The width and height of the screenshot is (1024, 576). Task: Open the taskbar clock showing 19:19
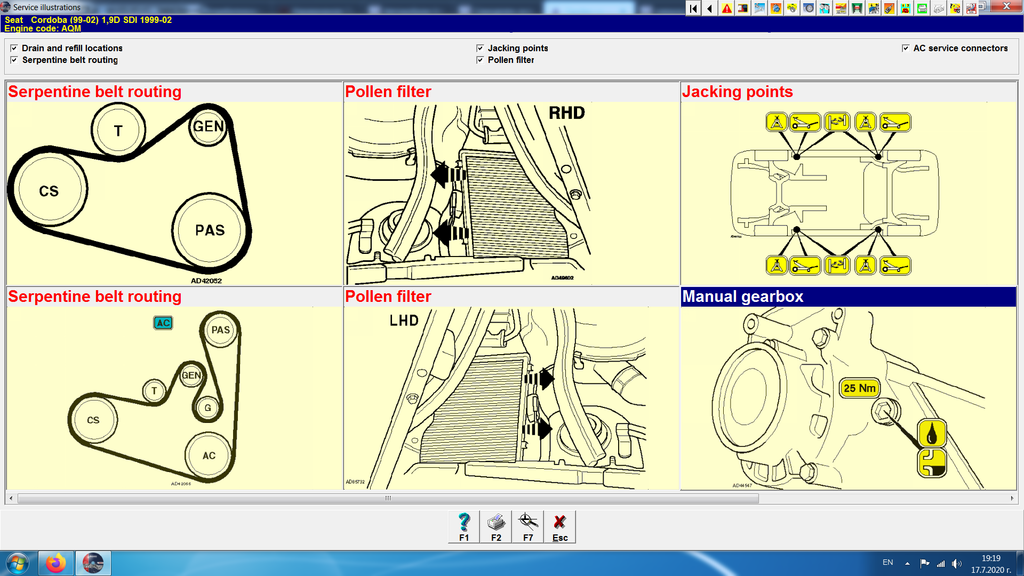point(991,564)
